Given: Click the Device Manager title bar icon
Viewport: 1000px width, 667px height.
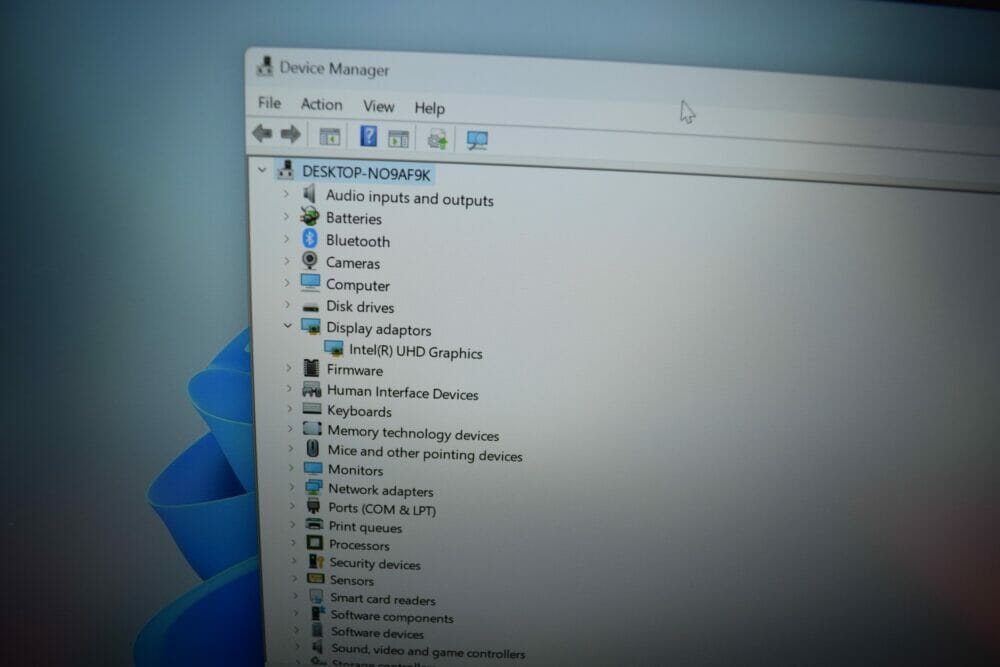Looking at the screenshot, I should tap(265, 66).
